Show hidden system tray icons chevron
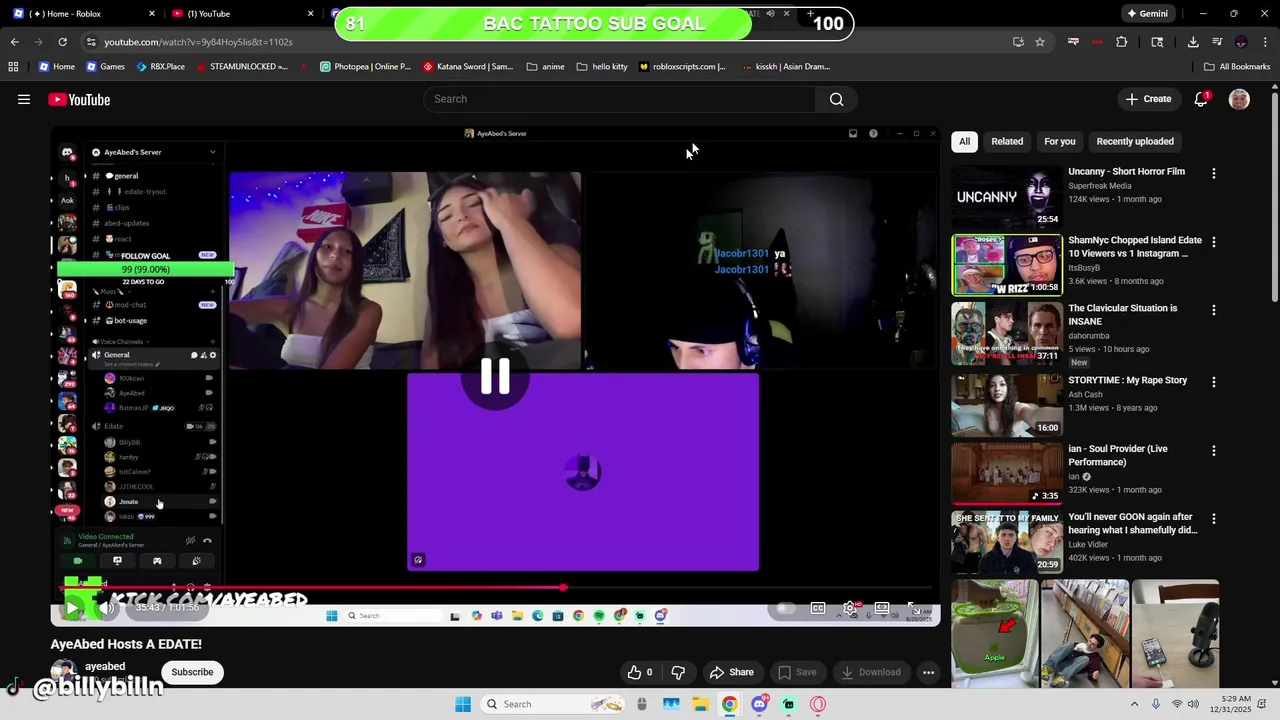1280x720 pixels. coord(1135,704)
